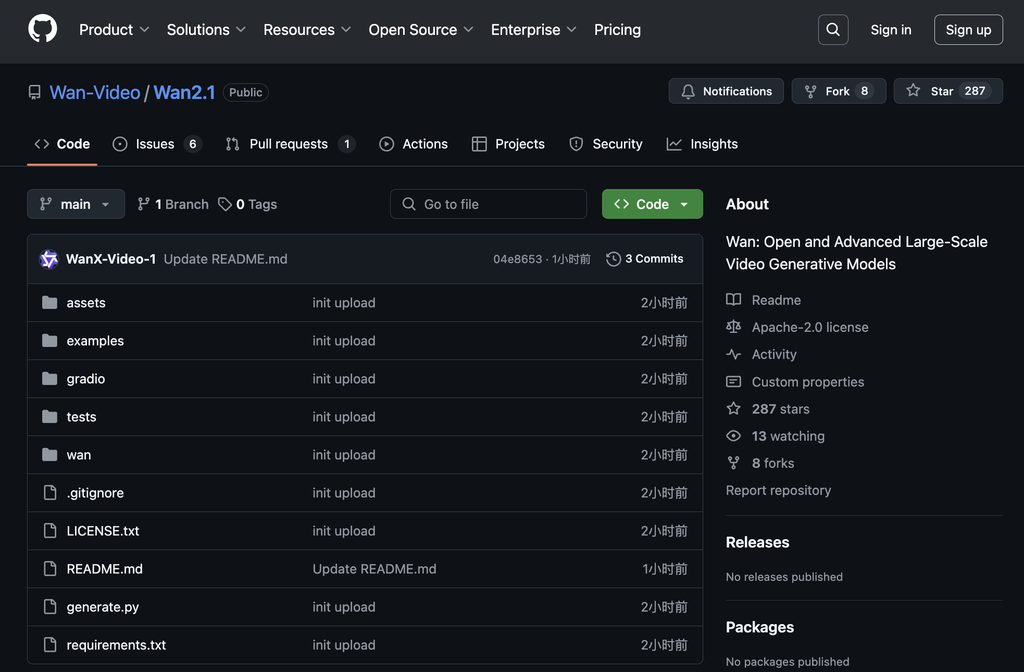This screenshot has height=672, width=1024.
Task: Click the Sign up button
Action: pos(968,29)
